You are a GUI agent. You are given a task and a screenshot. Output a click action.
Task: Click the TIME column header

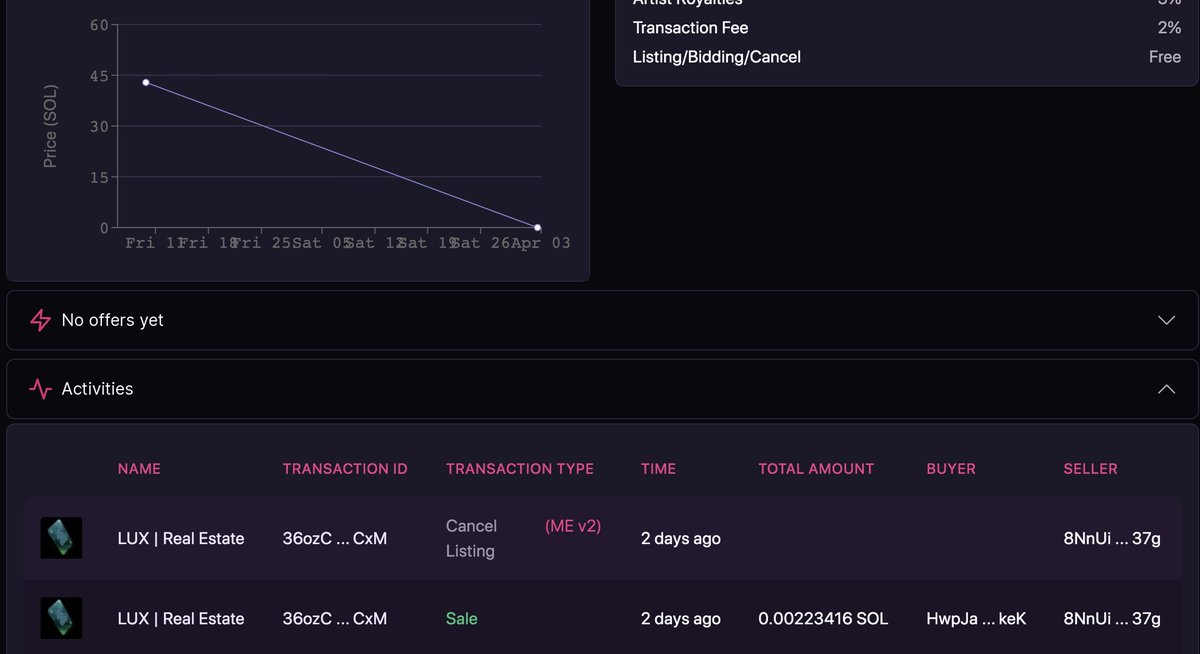pos(658,468)
